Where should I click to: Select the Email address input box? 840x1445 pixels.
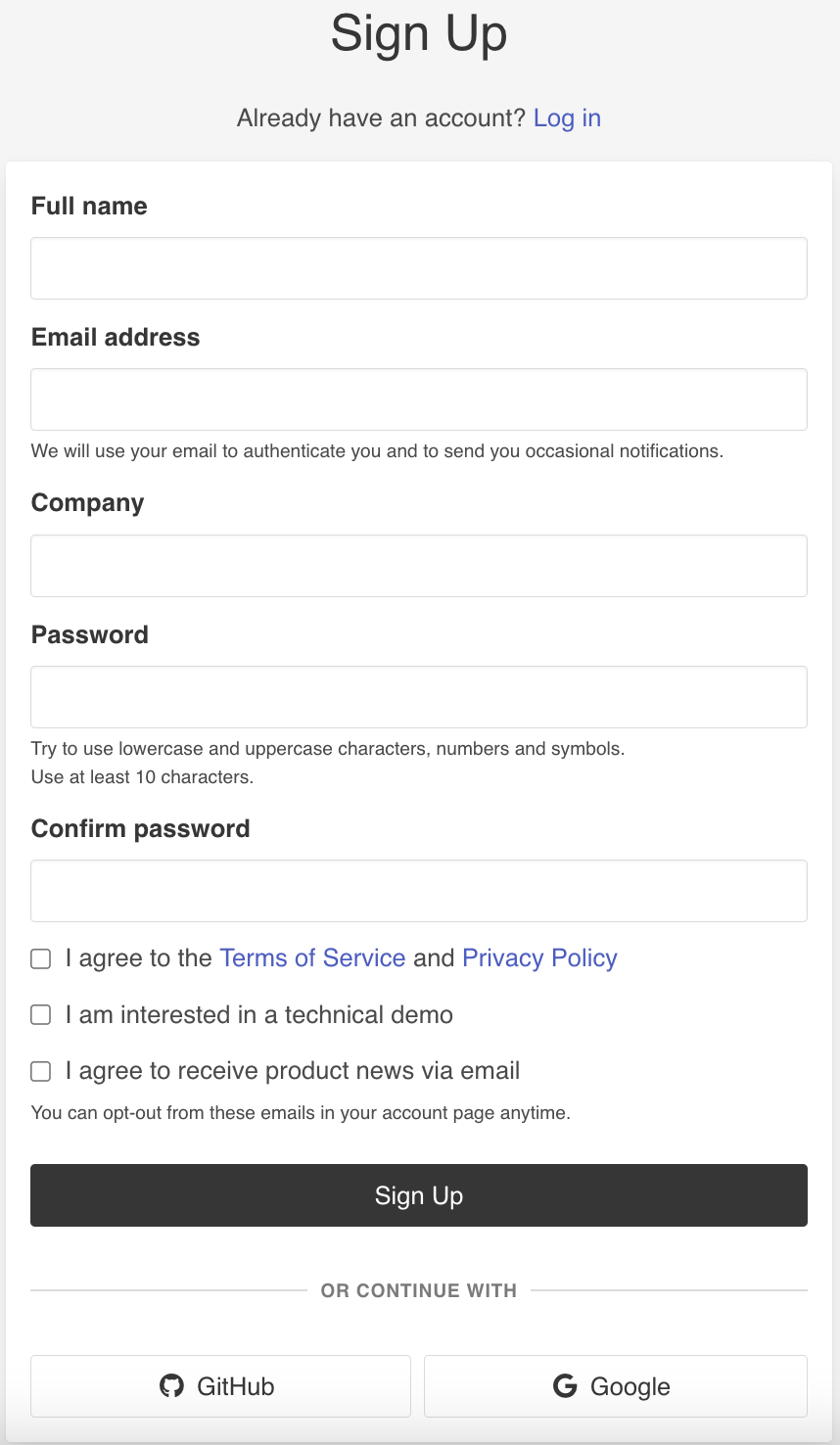point(419,399)
